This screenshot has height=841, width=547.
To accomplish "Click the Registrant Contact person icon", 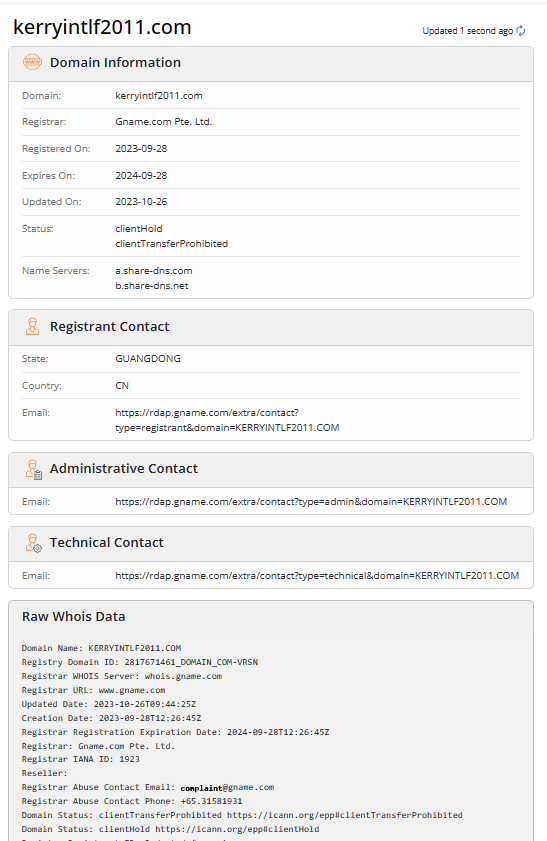I will click(32, 327).
